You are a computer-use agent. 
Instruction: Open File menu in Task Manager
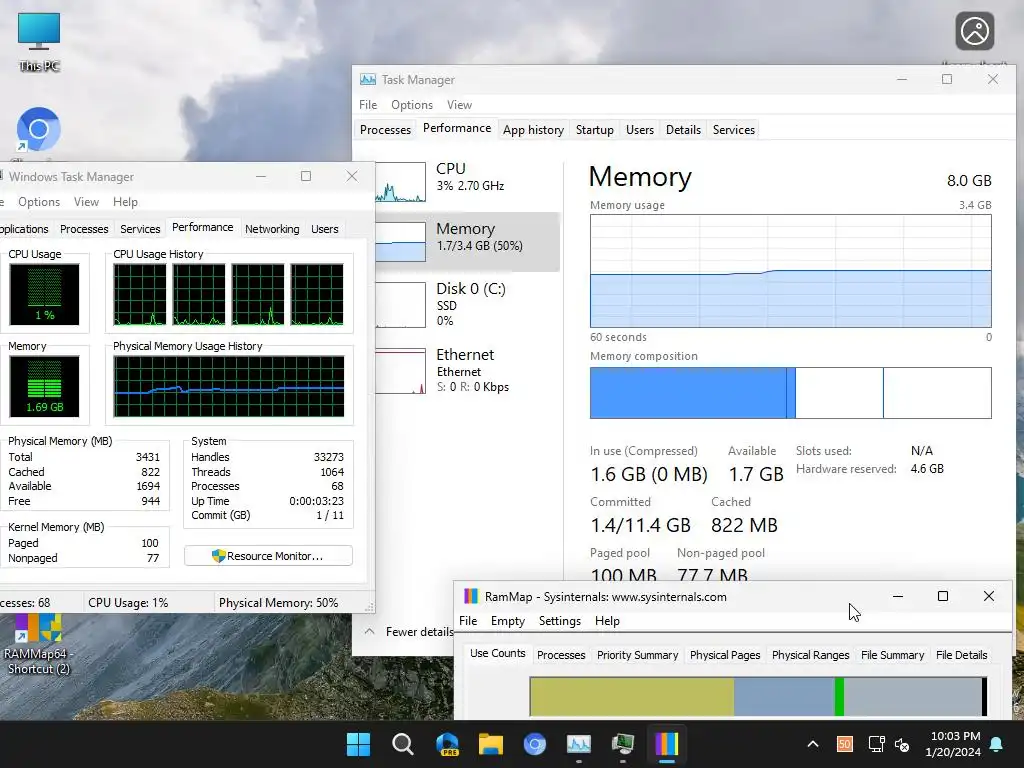[368, 104]
